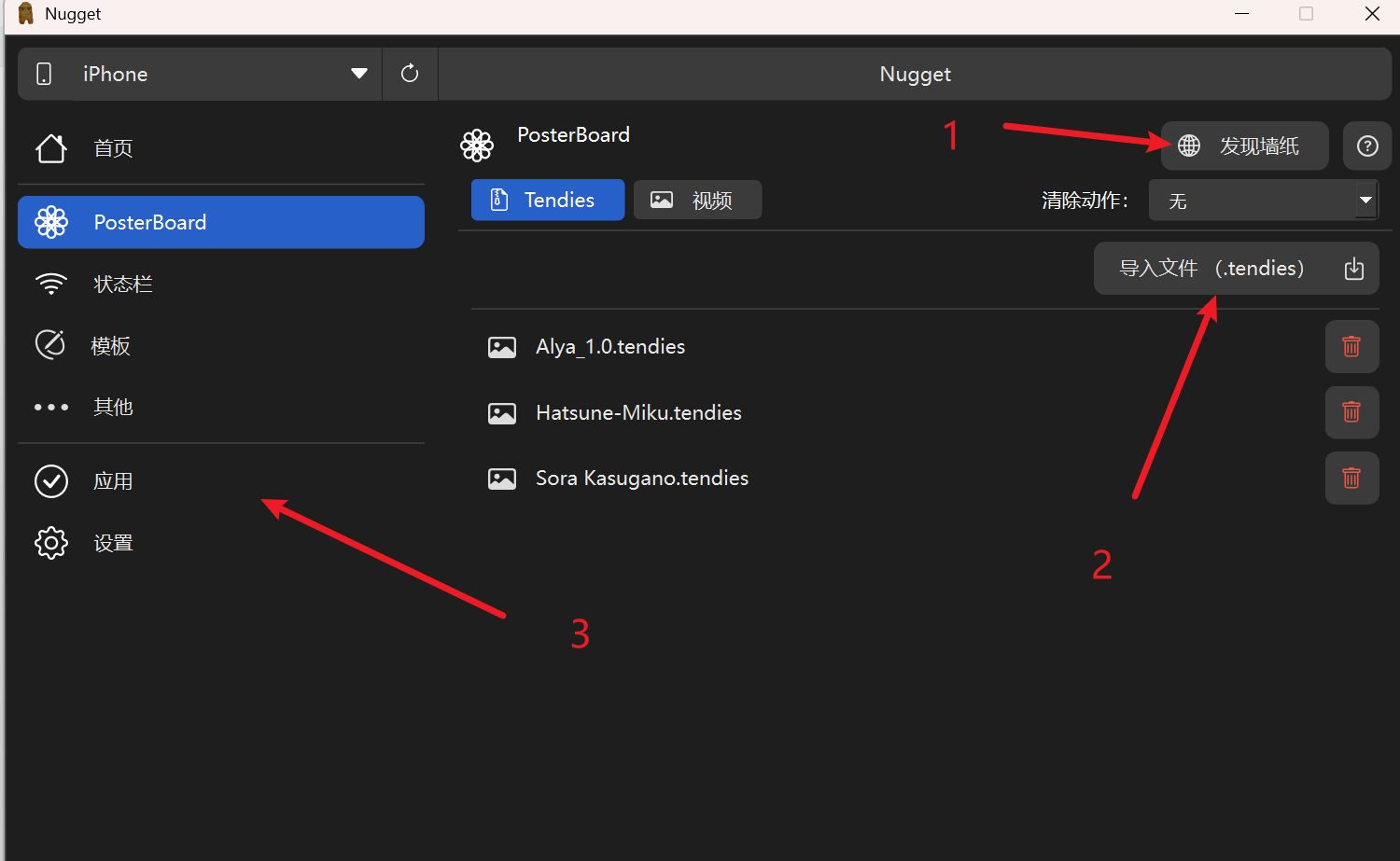The image size is (1400, 861).
Task: Switch to the 视频 tab
Action: (697, 200)
